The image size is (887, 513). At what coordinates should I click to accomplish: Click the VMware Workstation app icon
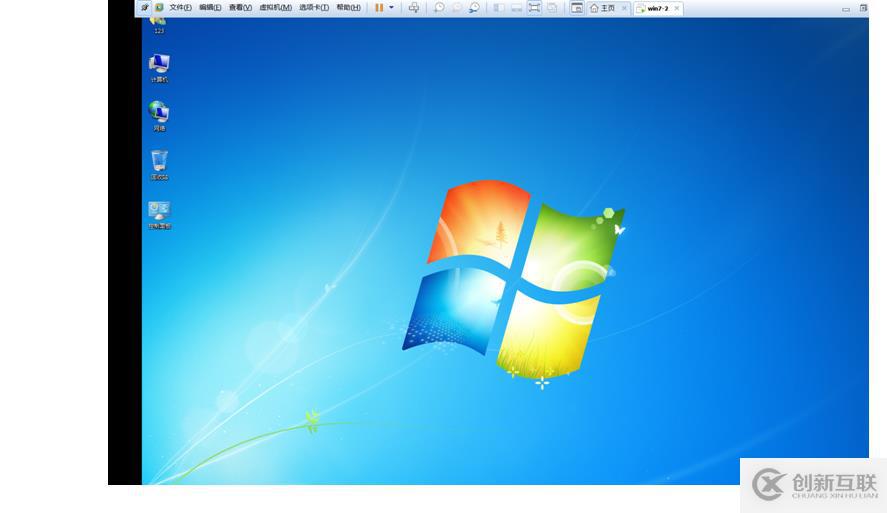[160, 8]
